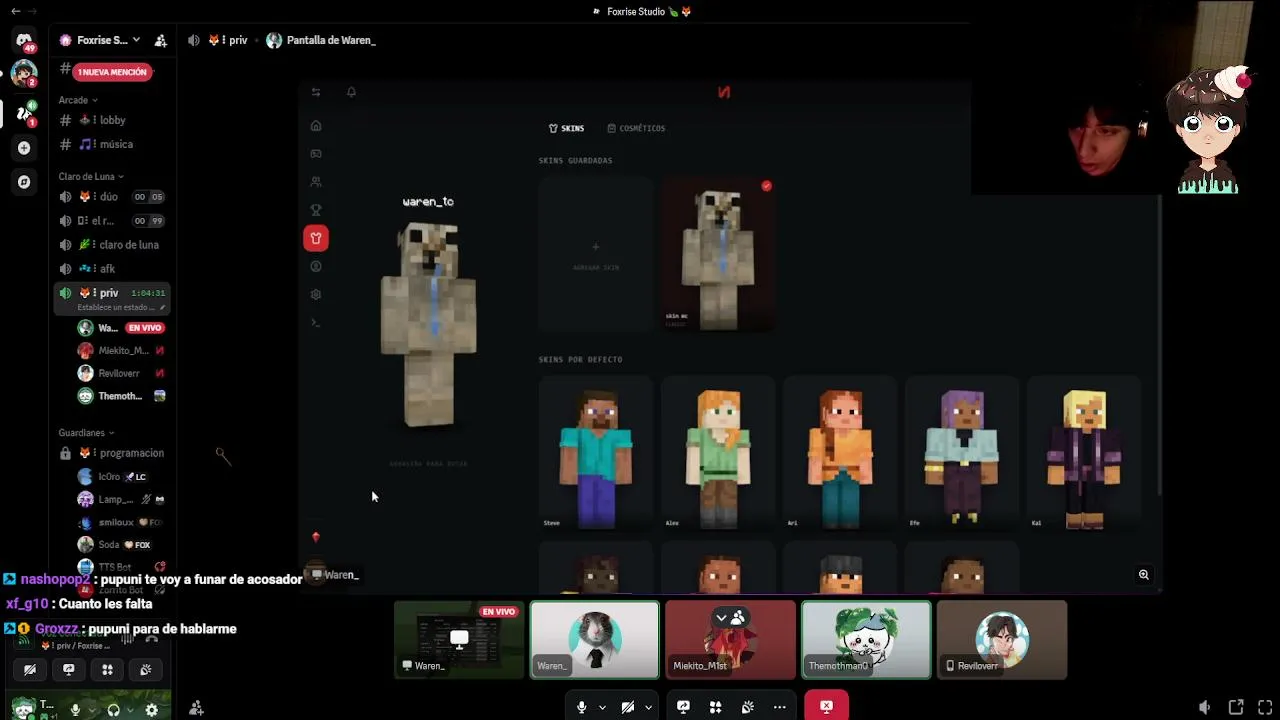Click the invite people icon beside Foxrise server name
This screenshot has height=720, width=1280.
click(x=161, y=40)
